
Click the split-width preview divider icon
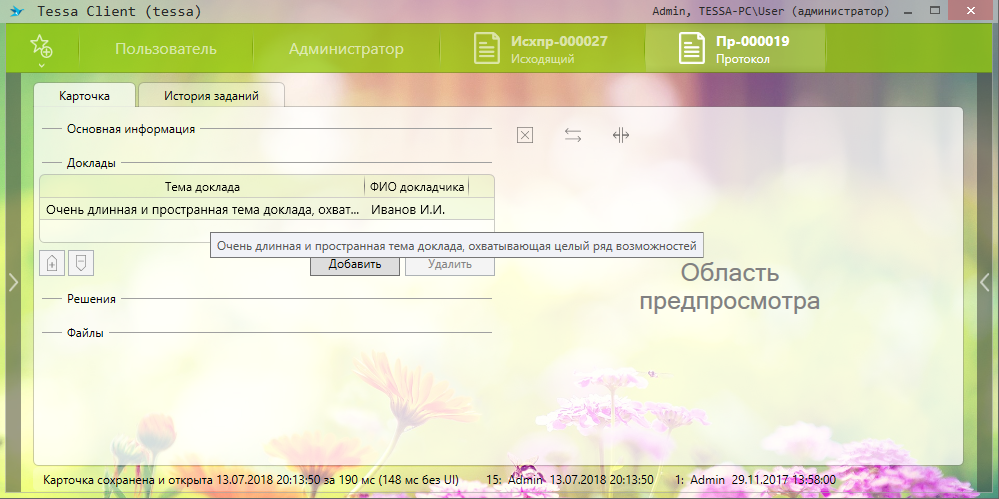[621, 135]
